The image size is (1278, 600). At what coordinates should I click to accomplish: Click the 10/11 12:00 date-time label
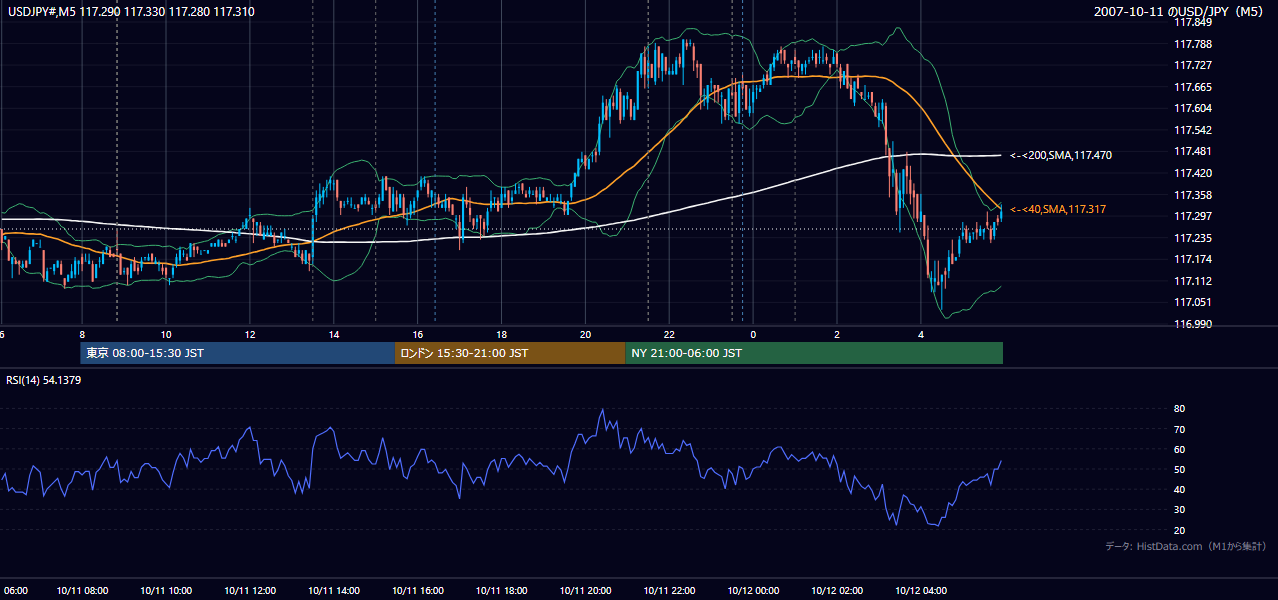[x=250, y=591]
